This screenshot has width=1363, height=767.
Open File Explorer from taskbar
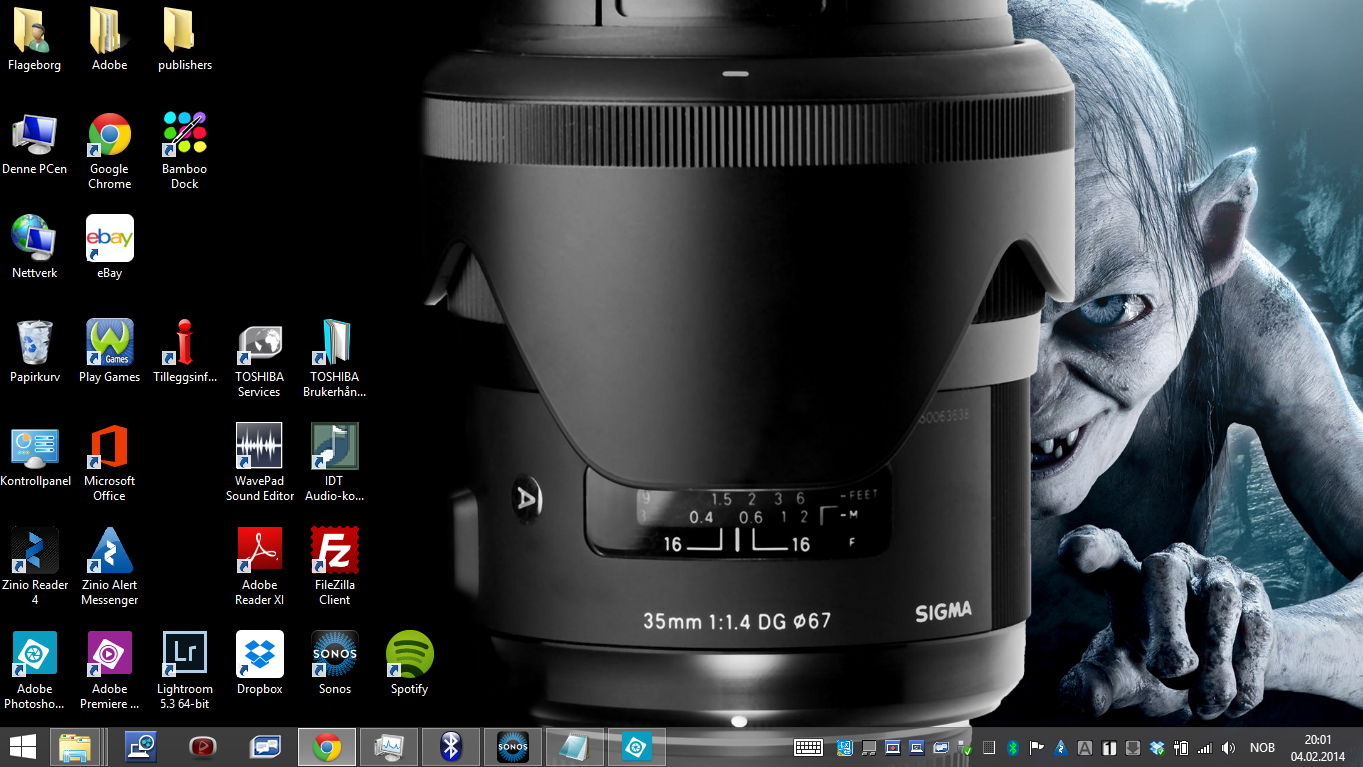pyautogui.click(x=76, y=747)
